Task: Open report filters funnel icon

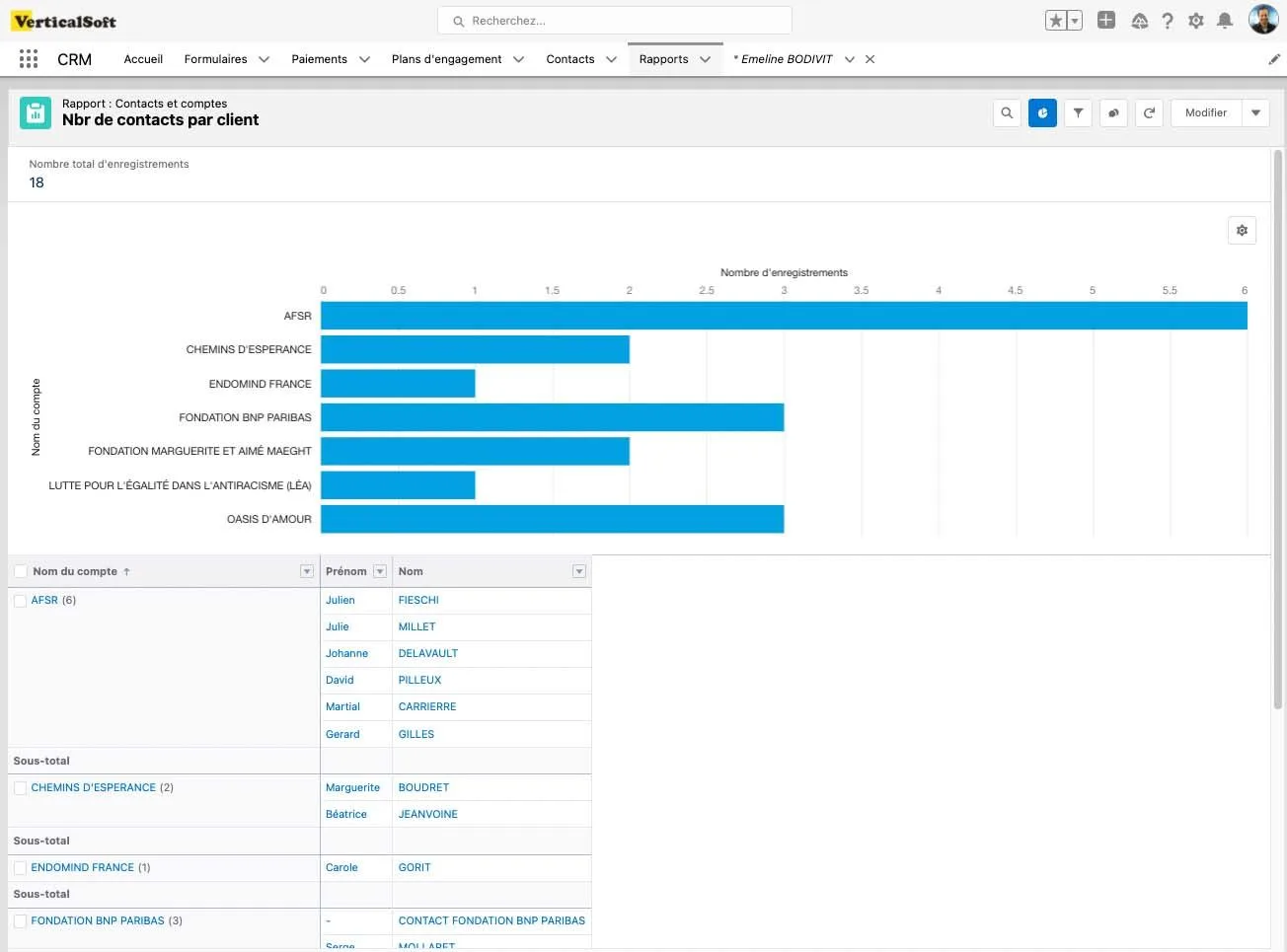Action: click(x=1078, y=113)
